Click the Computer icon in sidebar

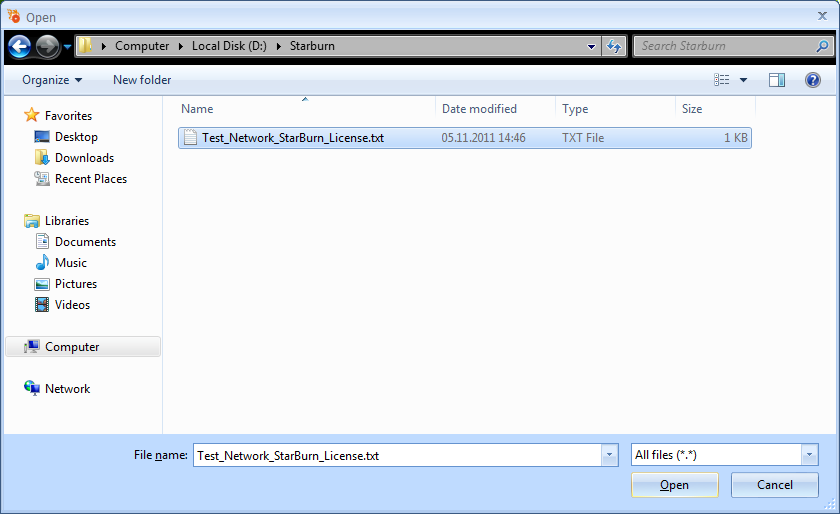coord(32,346)
